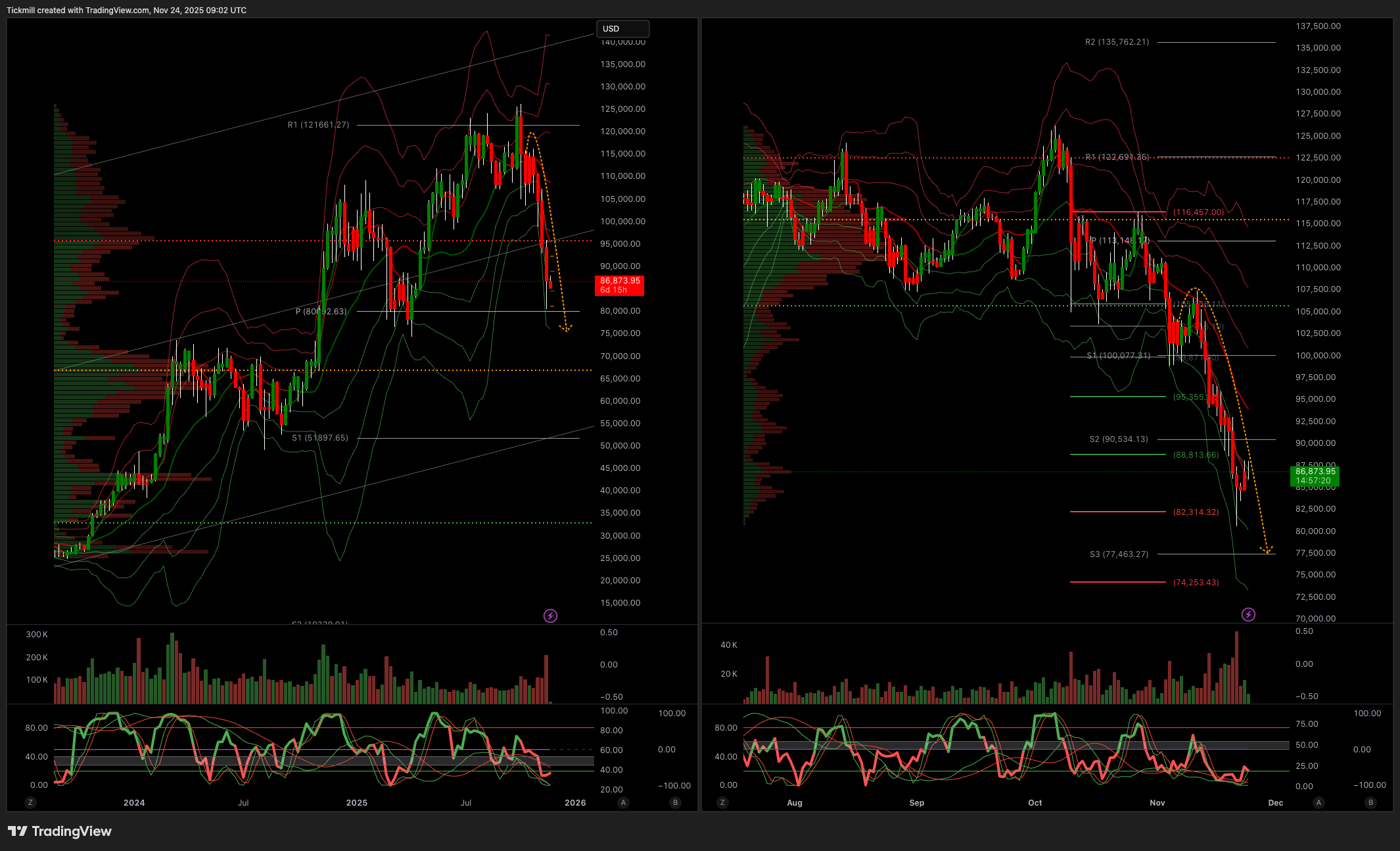The width and height of the screenshot is (1400, 851).
Task: Click the Z timezone icon on left chart
Action: 30,802
